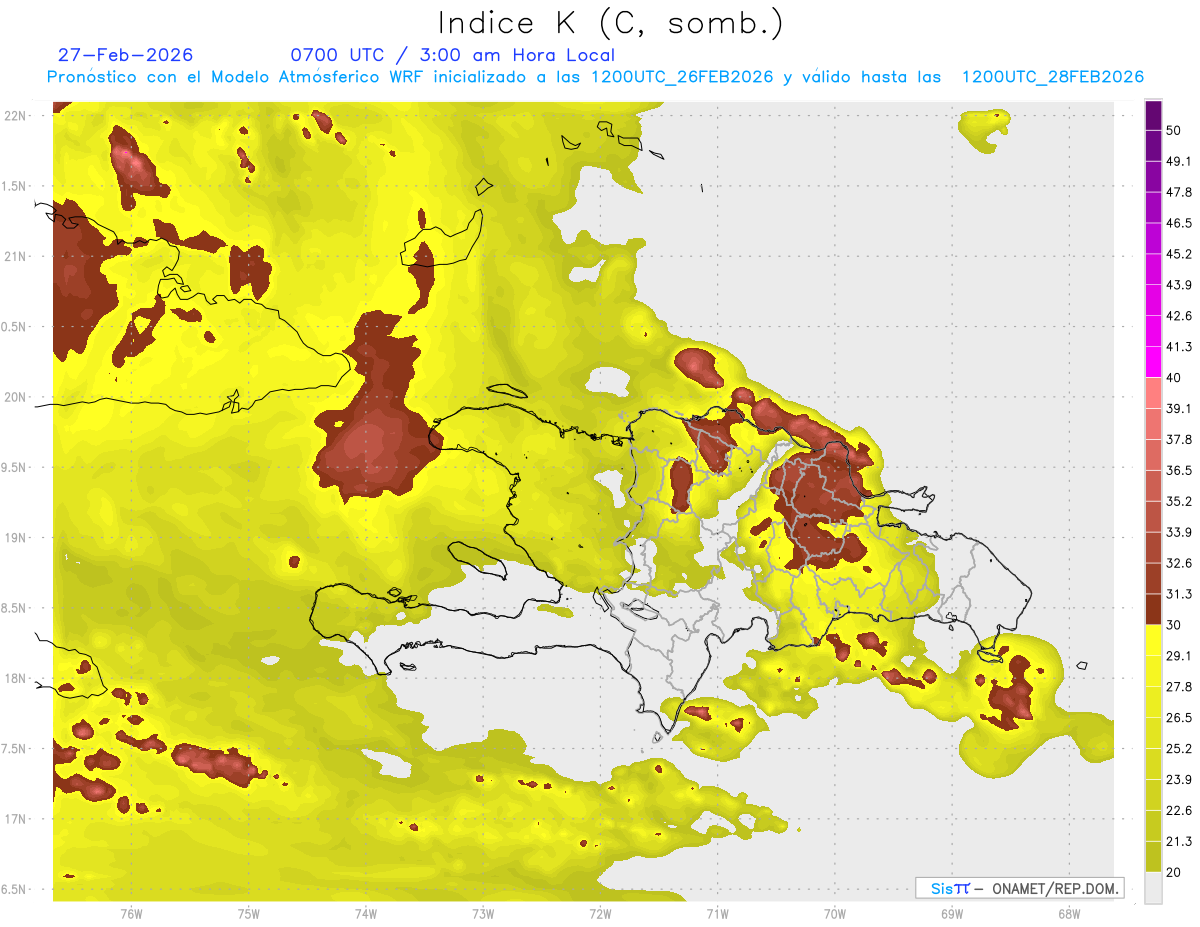The image size is (1200, 927).
Task: Click the bright yellow swatch between 29.1 and 30
Action: [1154, 640]
